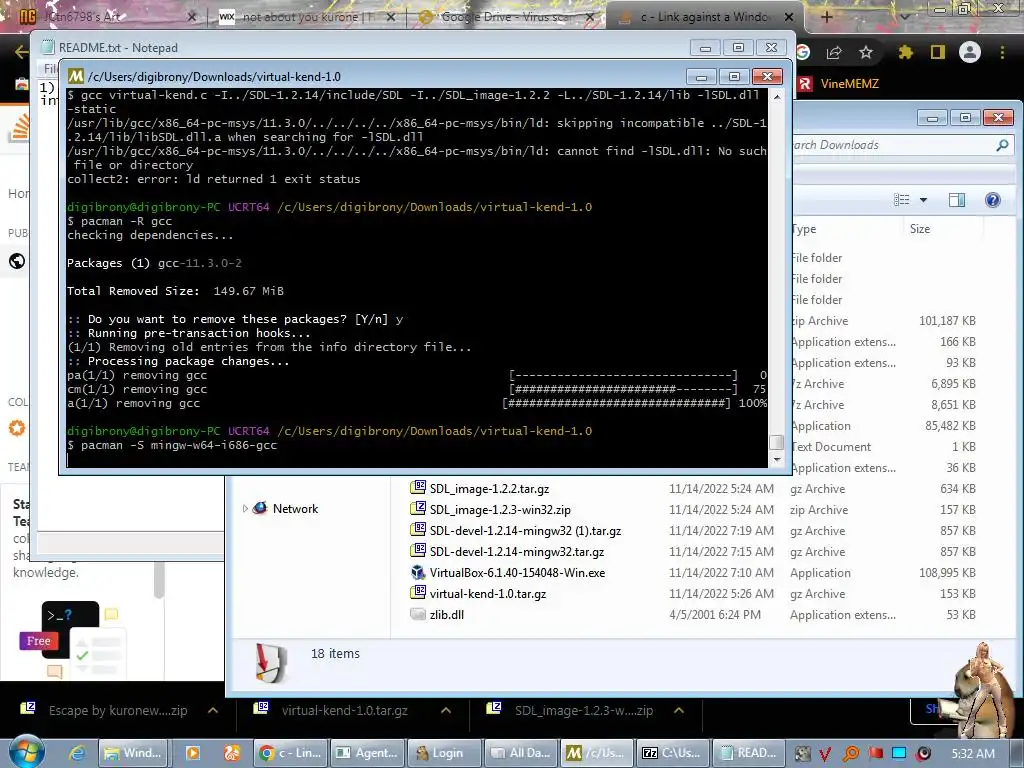
Task: Switch to the Chrome 'c - Lin...' taskbar button
Action: click(x=291, y=753)
